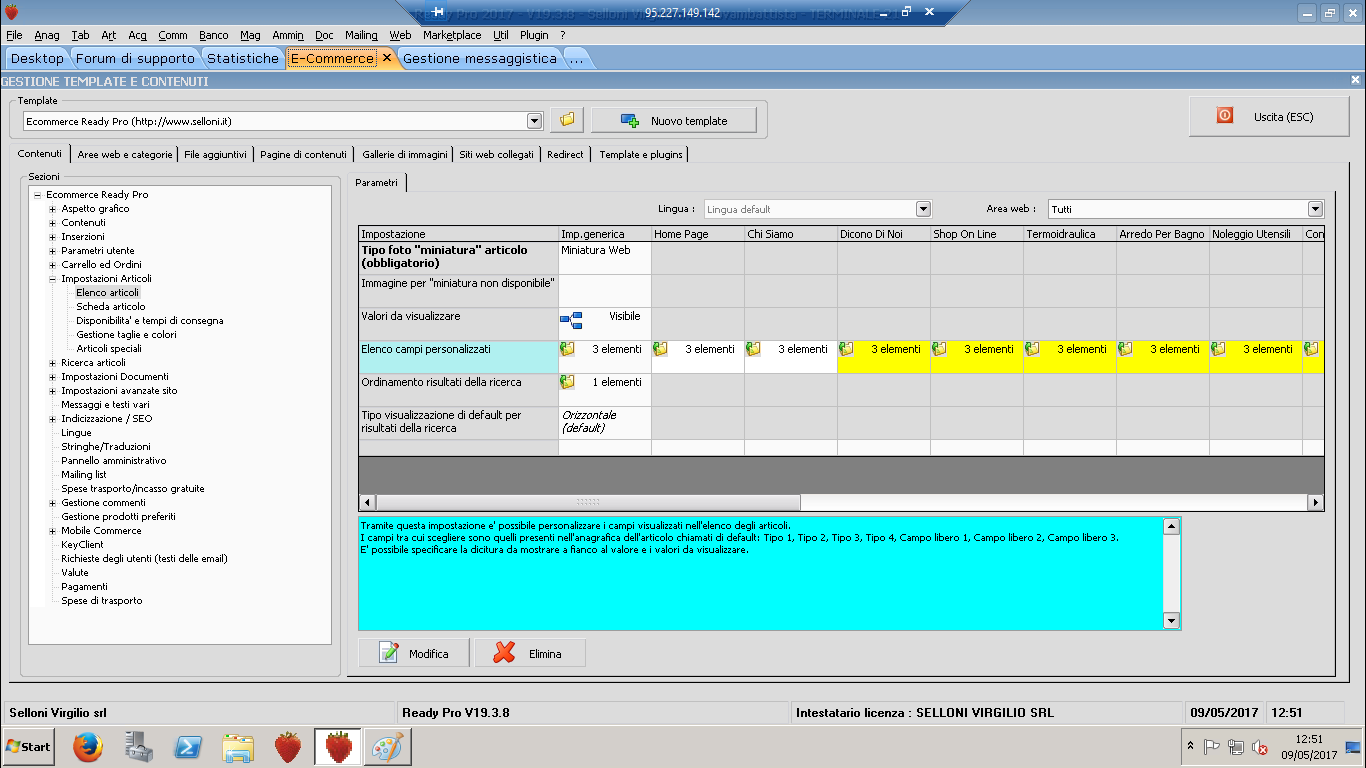Open the Marketplace menu

(x=452, y=35)
